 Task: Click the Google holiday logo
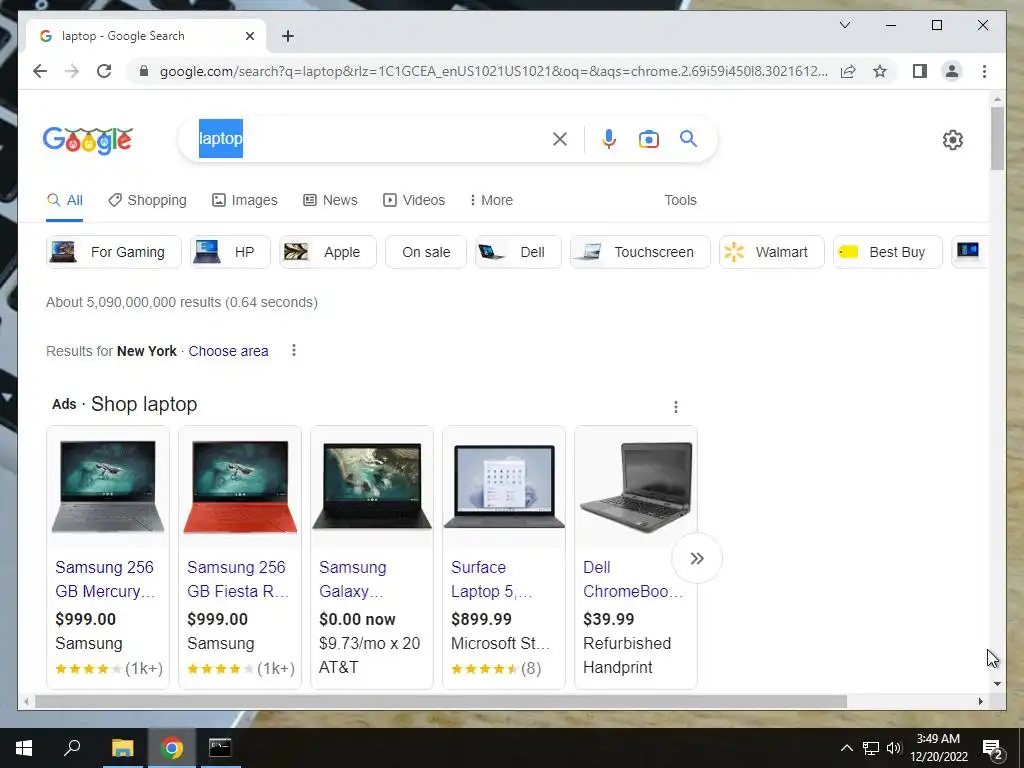[88, 140]
